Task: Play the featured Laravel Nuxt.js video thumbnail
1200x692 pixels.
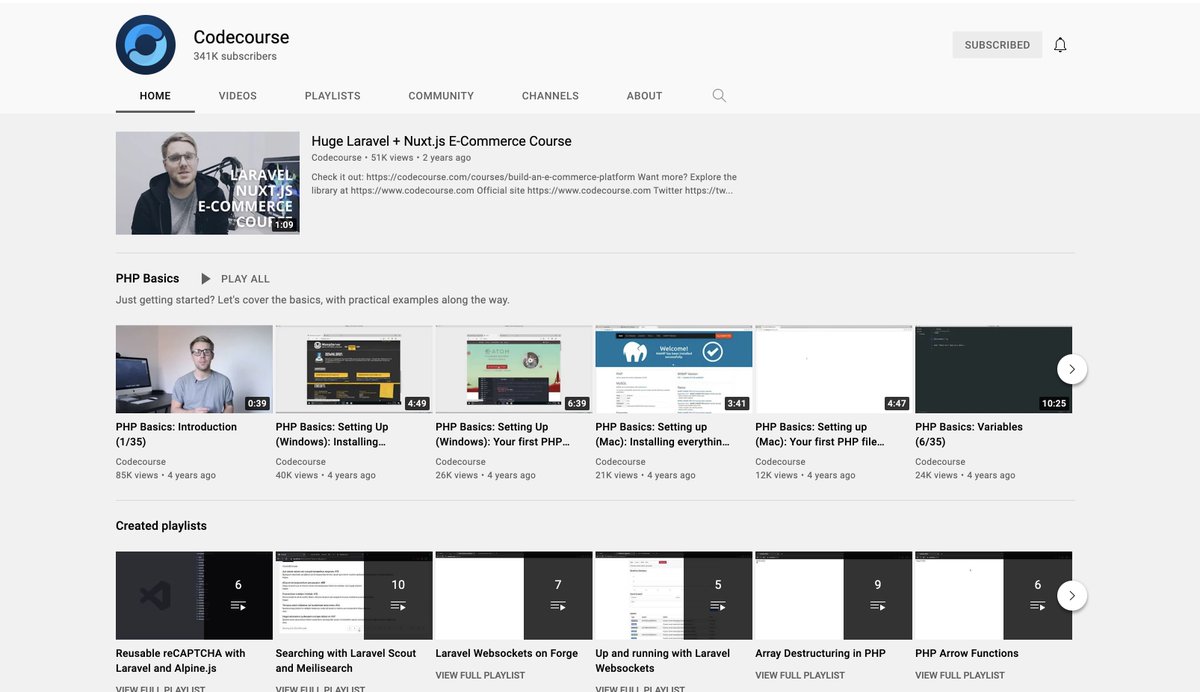Action: (x=208, y=183)
